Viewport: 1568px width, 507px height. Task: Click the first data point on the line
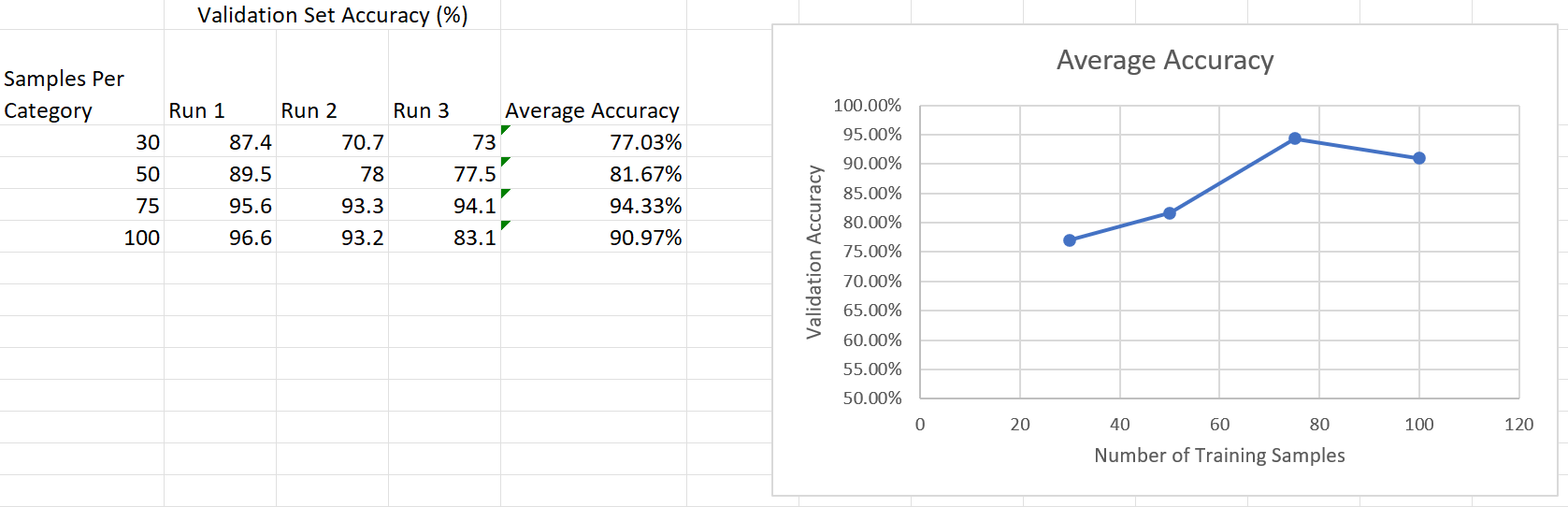tap(1070, 240)
